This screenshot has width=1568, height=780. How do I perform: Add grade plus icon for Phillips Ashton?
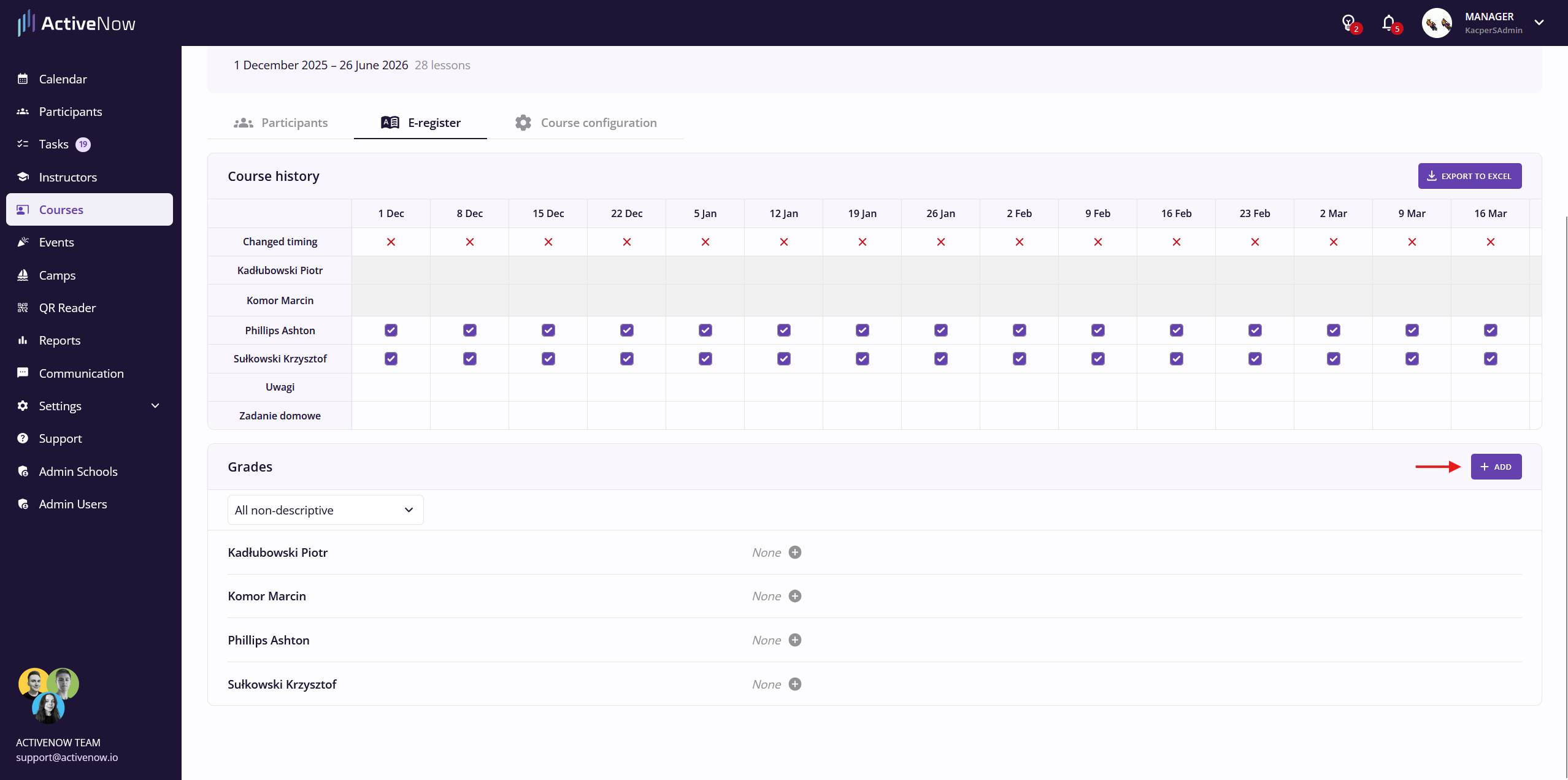(x=795, y=640)
